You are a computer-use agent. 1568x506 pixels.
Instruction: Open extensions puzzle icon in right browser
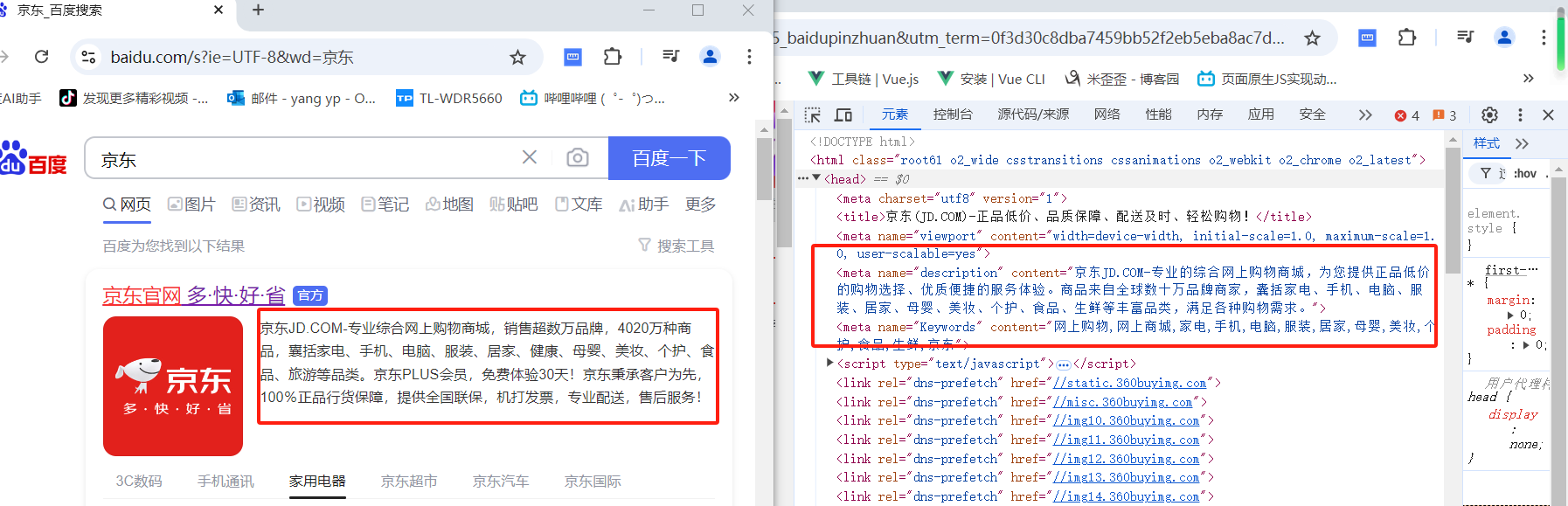pyautogui.click(x=1407, y=38)
